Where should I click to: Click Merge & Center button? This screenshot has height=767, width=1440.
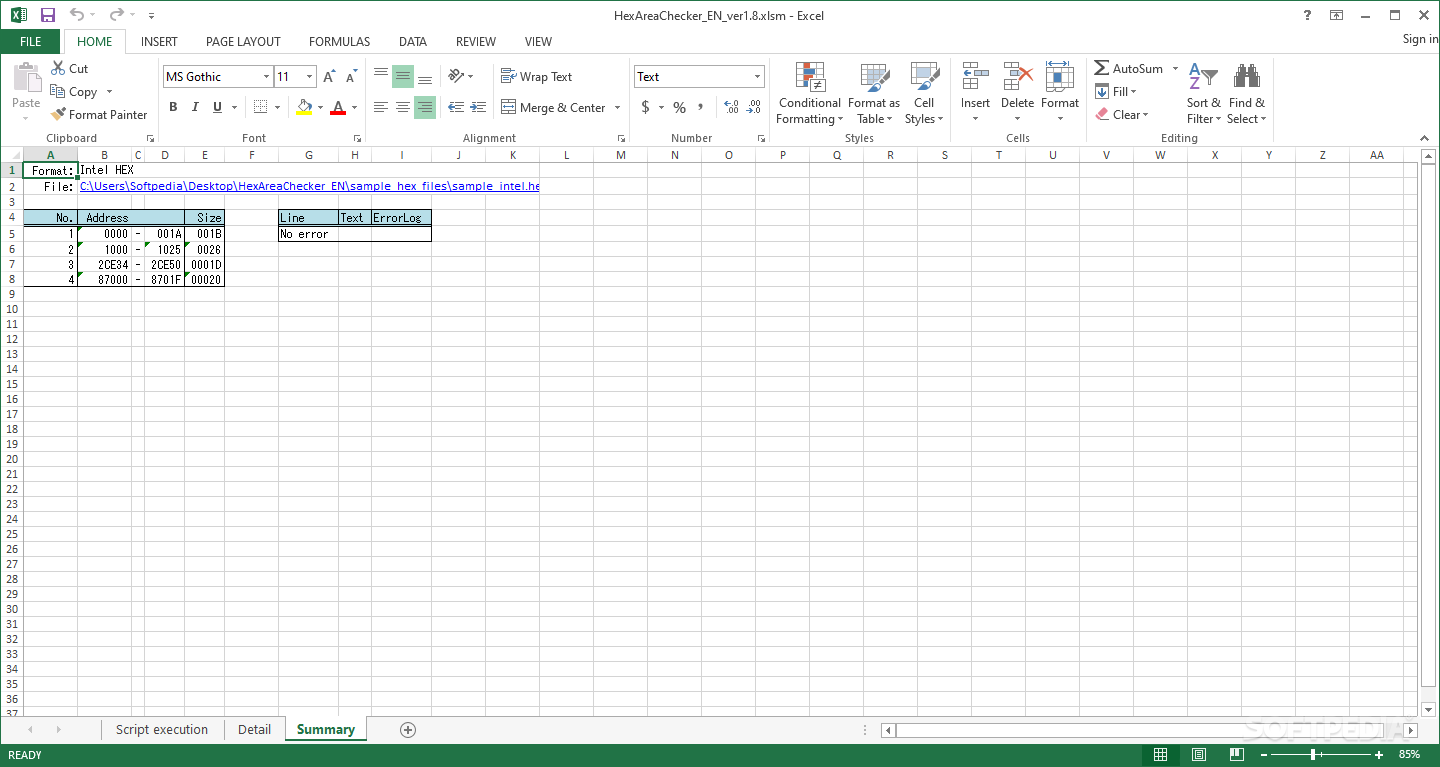pos(554,108)
